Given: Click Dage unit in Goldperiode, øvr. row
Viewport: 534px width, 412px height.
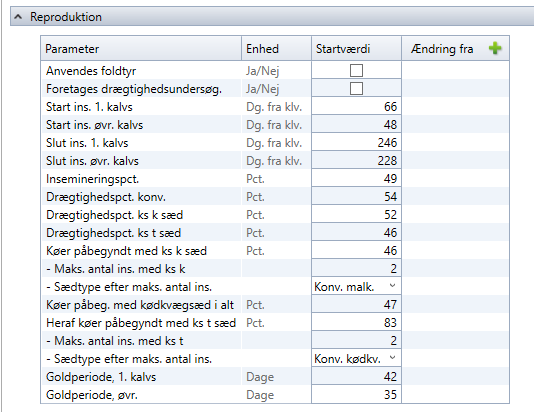Looking at the screenshot, I should click(x=260, y=395).
